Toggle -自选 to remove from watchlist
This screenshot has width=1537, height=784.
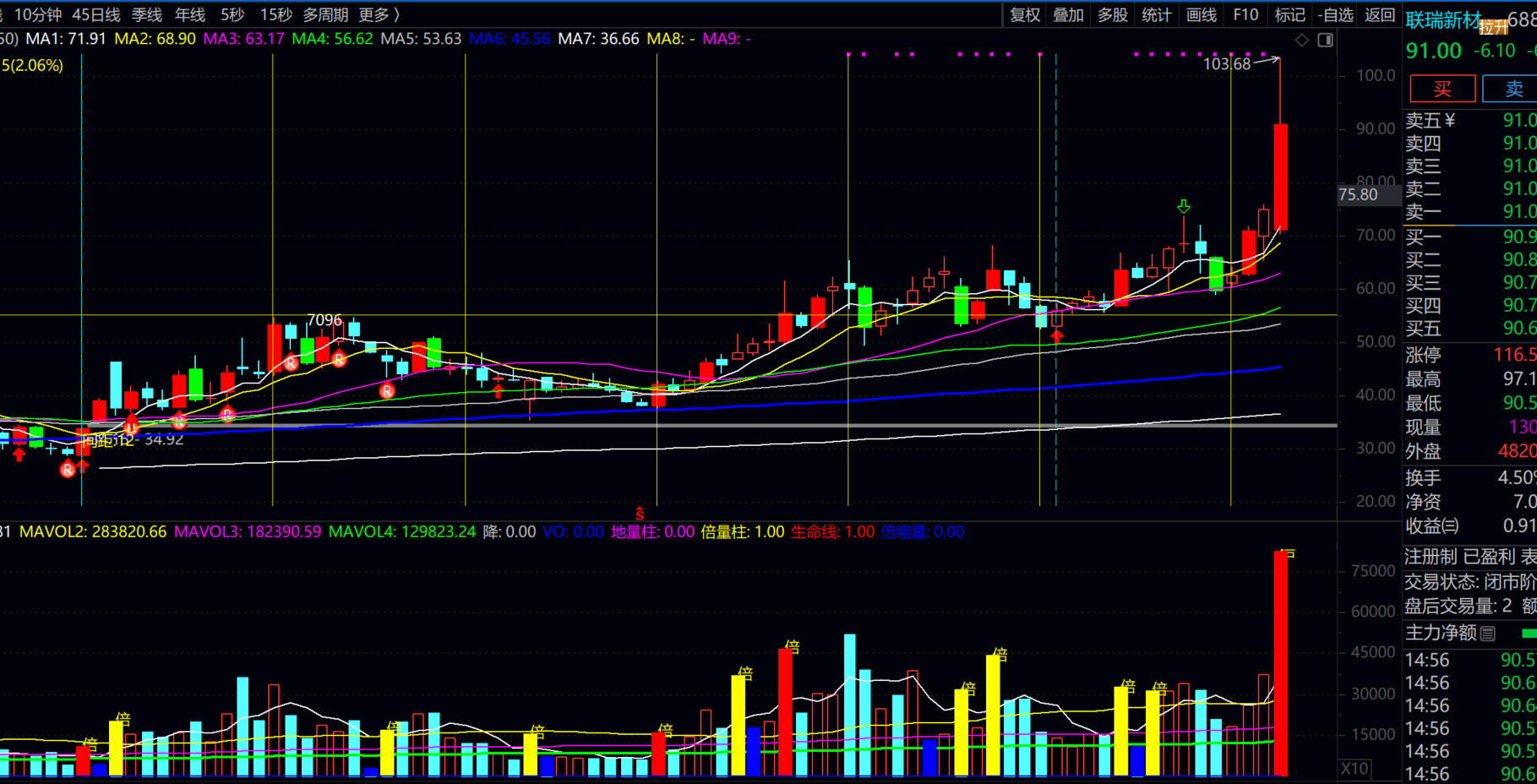pyautogui.click(x=1335, y=14)
